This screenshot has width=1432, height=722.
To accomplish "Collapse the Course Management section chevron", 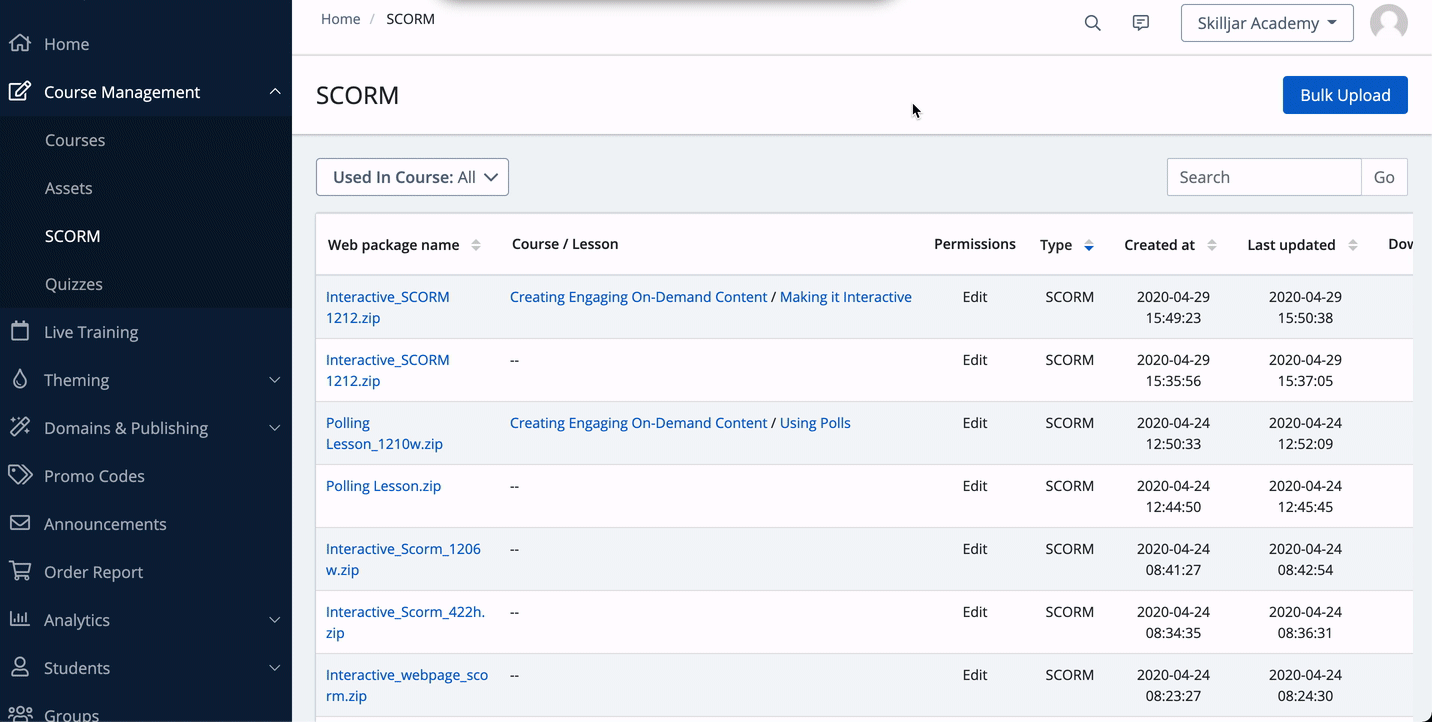I will click(275, 91).
